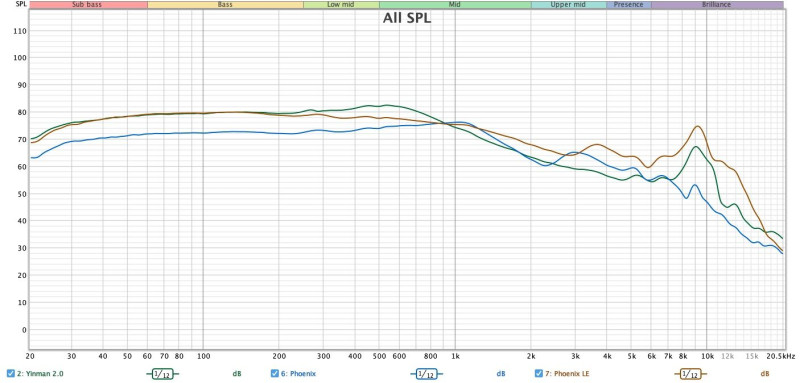Viewport: 800px width, 383px height.
Task: Click the '2: Yinman 2.0' legend label
Action: (x=40, y=374)
